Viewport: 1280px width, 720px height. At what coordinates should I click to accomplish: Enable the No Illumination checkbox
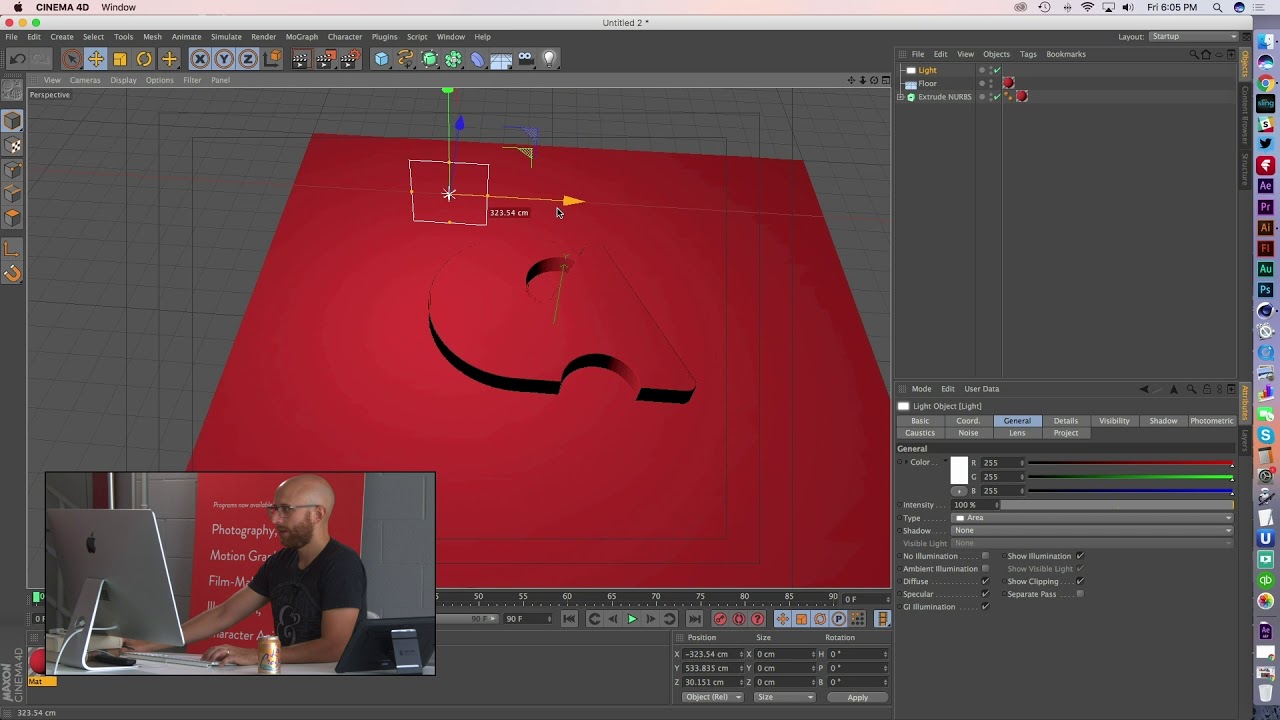(x=985, y=556)
